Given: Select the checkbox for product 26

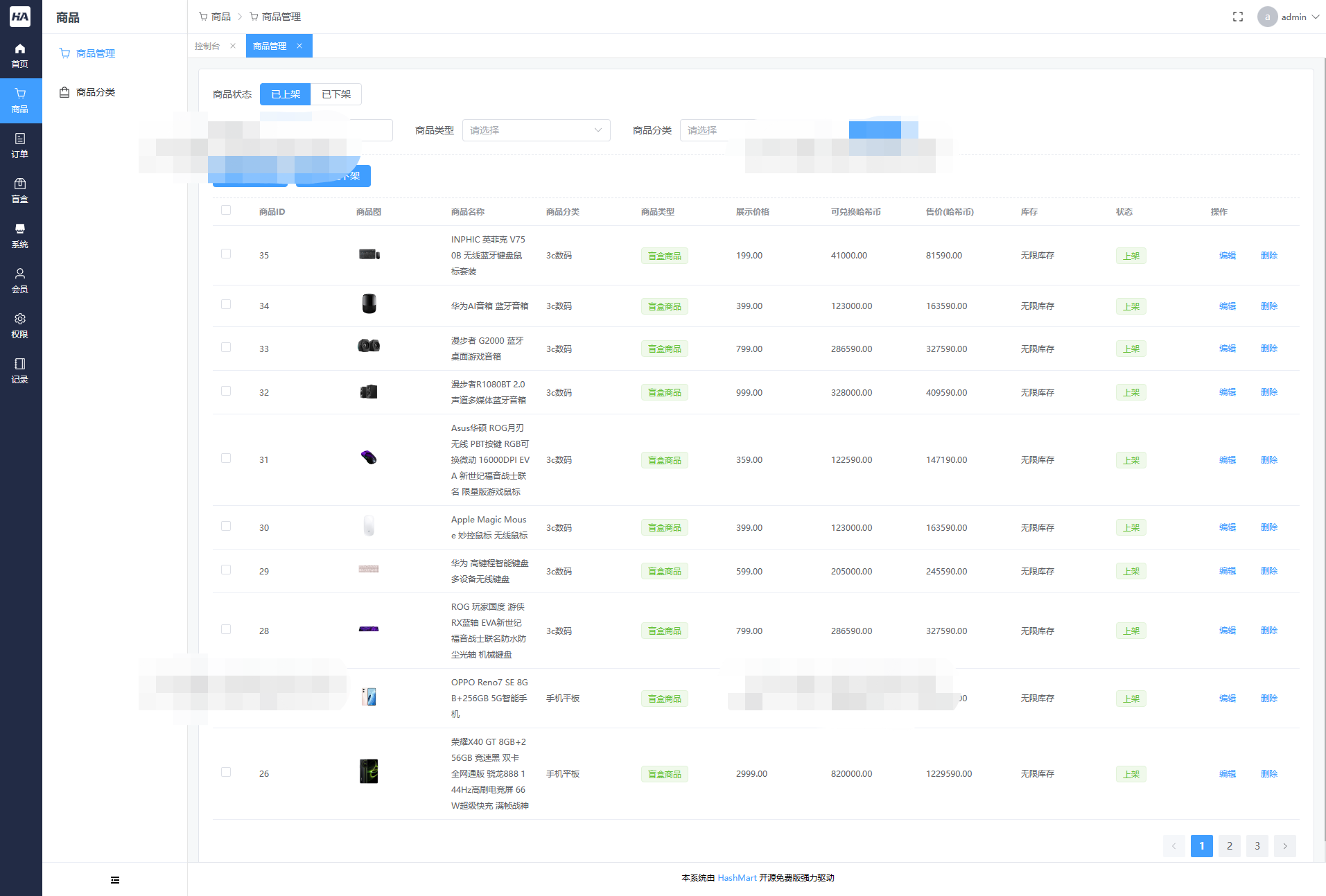Looking at the screenshot, I should click(x=226, y=772).
